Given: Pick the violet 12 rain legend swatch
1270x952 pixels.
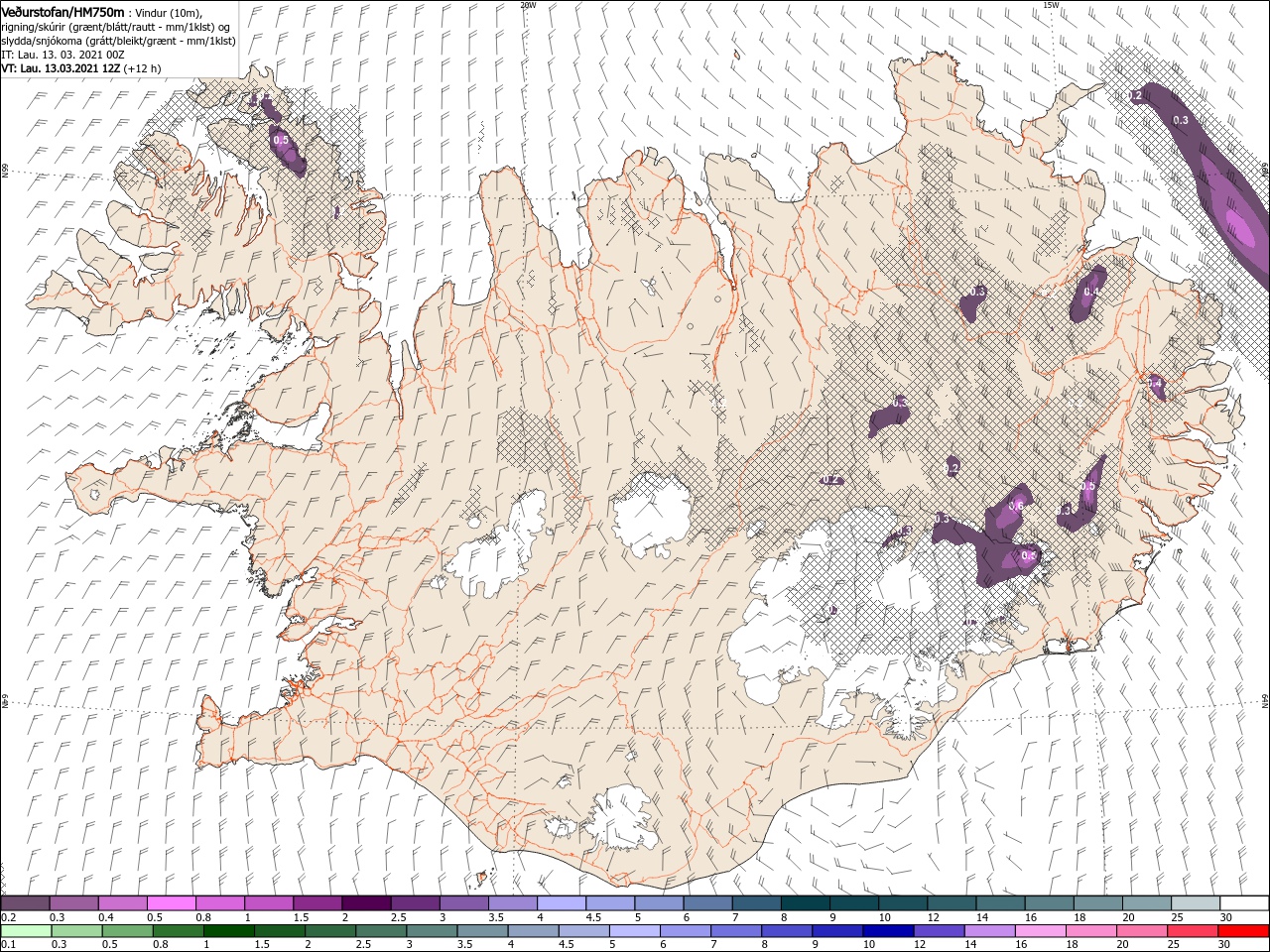Looking at the screenshot, I should (x=940, y=931).
